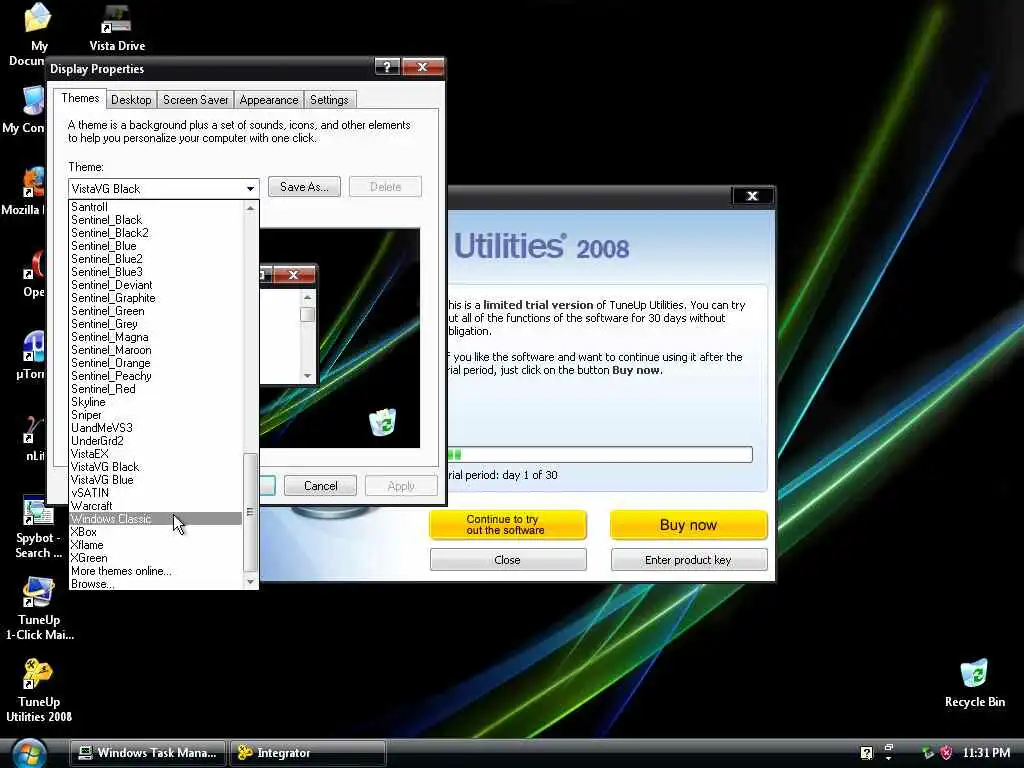Choose the Sentinel_Peachy theme
The width and height of the screenshot is (1024, 768).
(x=155, y=376)
